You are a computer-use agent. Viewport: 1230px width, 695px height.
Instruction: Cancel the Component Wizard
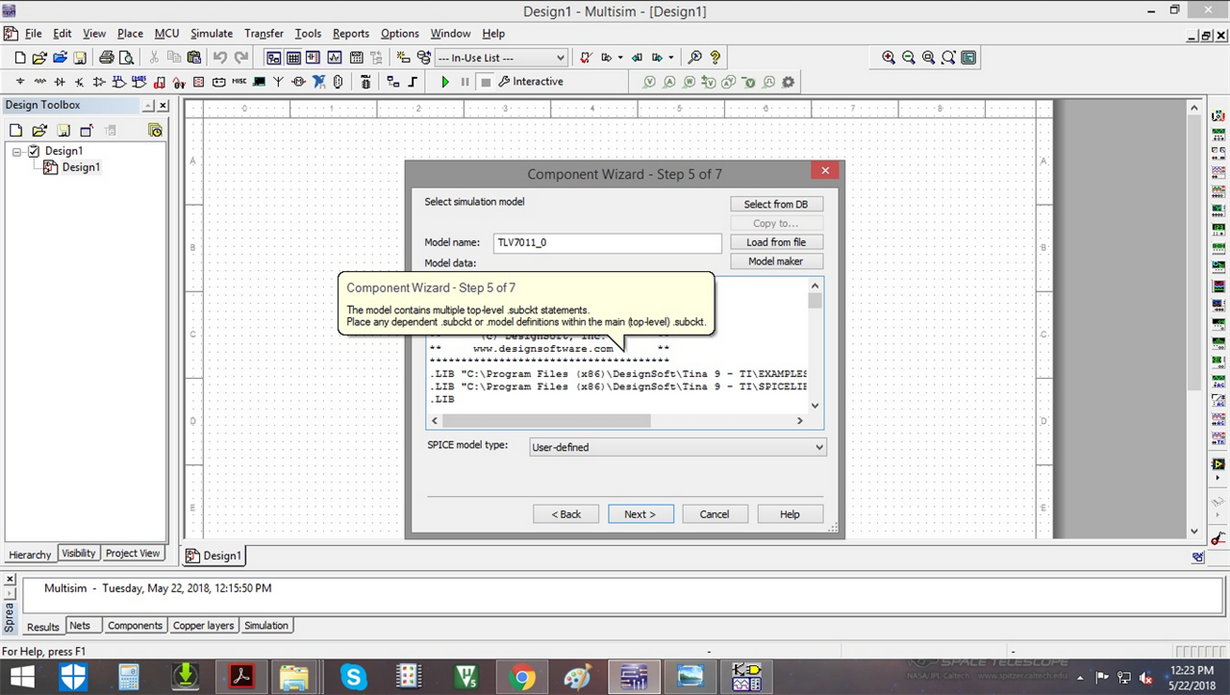tap(714, 514)
